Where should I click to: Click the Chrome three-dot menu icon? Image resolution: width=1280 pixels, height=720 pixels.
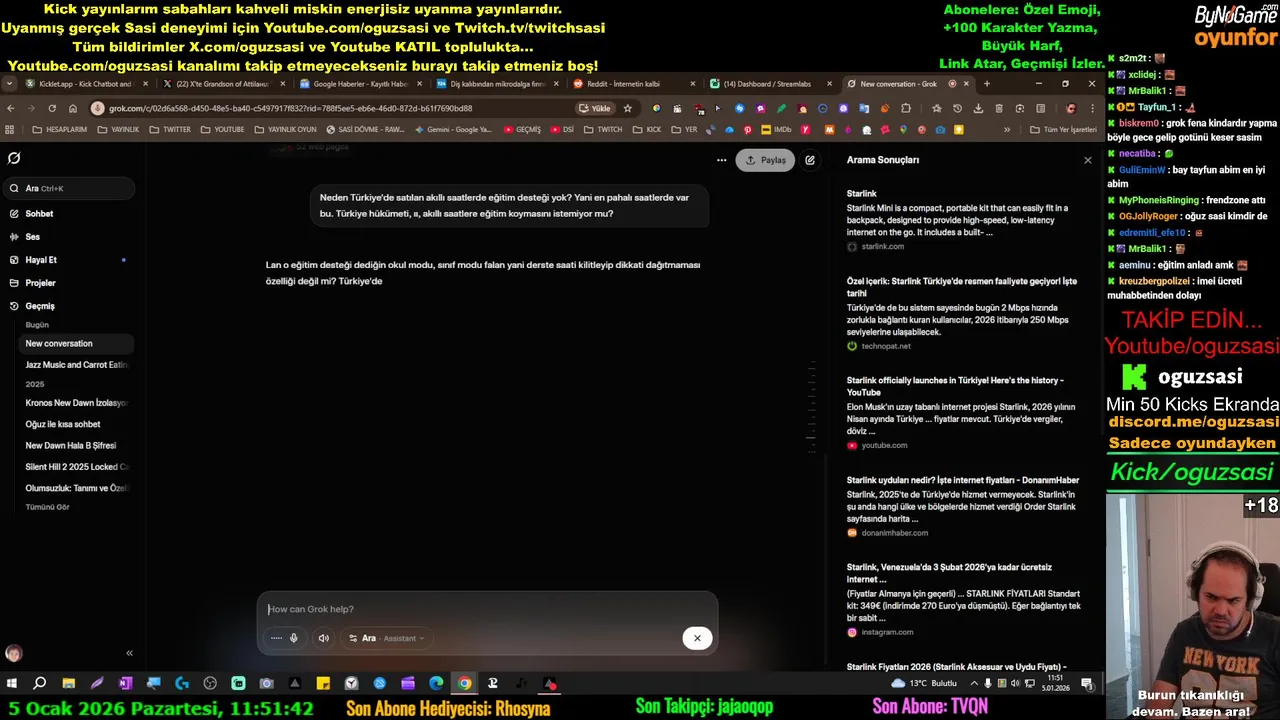coord(1092,108)
